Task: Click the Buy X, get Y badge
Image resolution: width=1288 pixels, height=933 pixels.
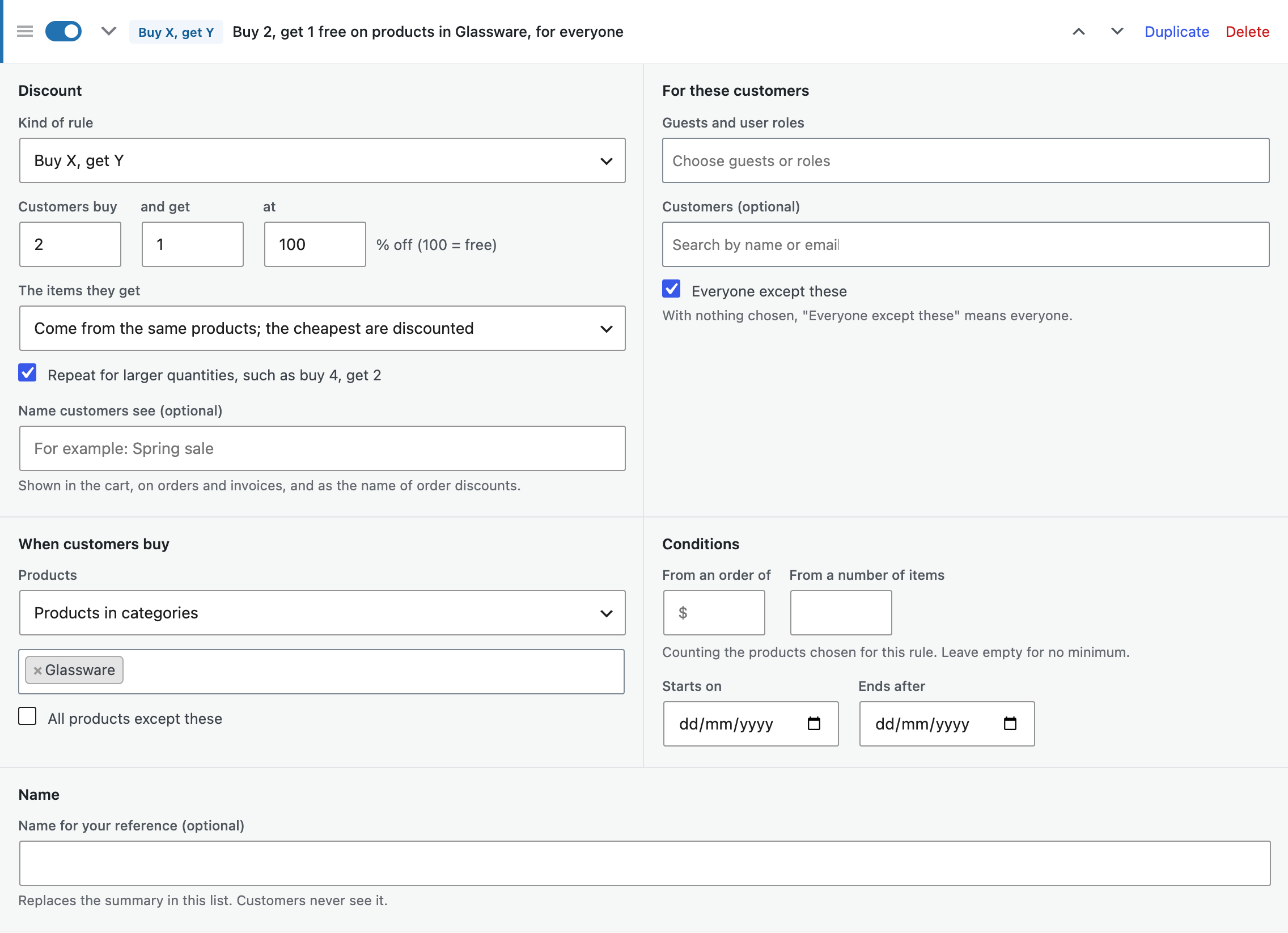Action: (176, 32)
